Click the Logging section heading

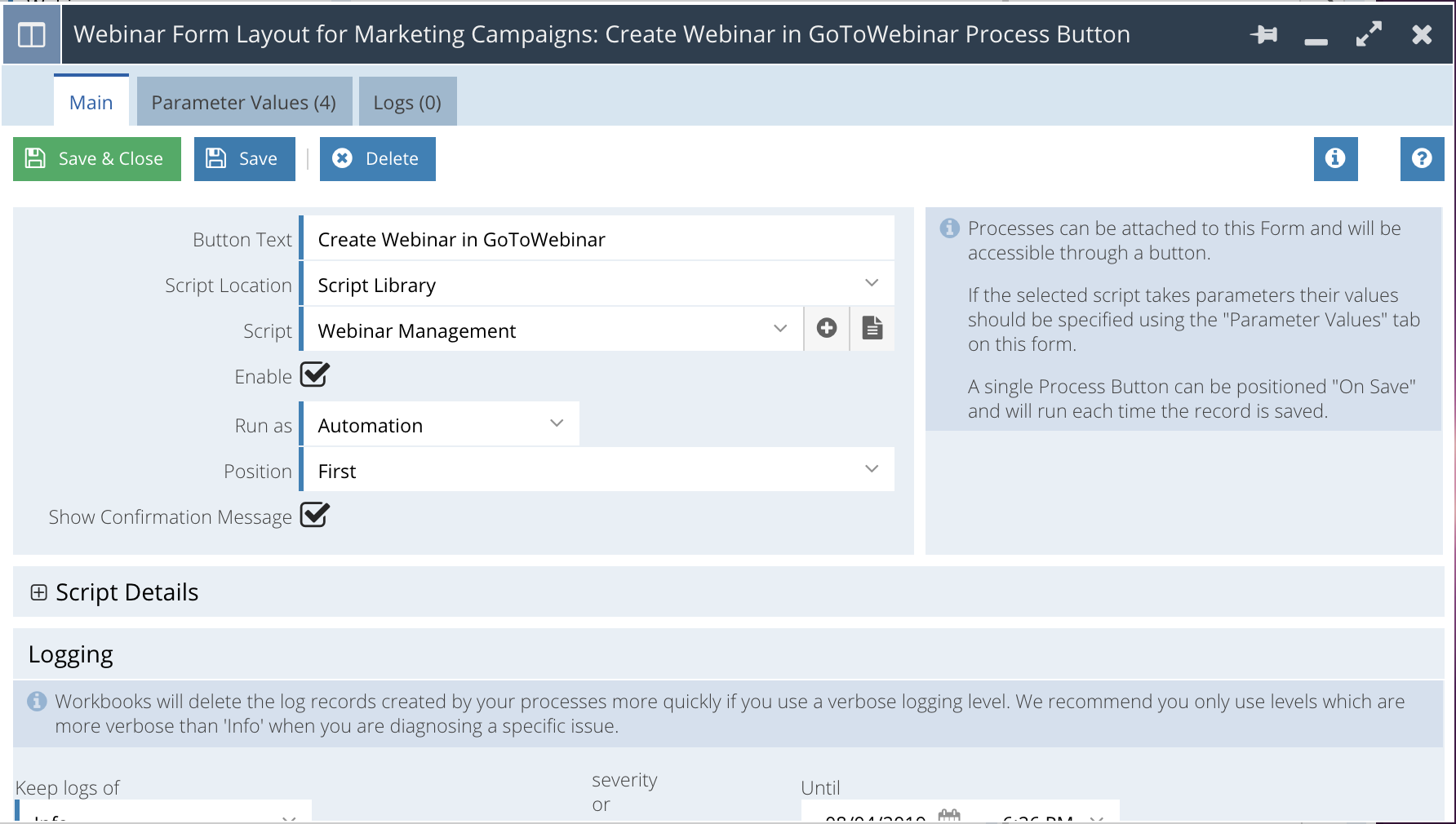coord(71,655)
